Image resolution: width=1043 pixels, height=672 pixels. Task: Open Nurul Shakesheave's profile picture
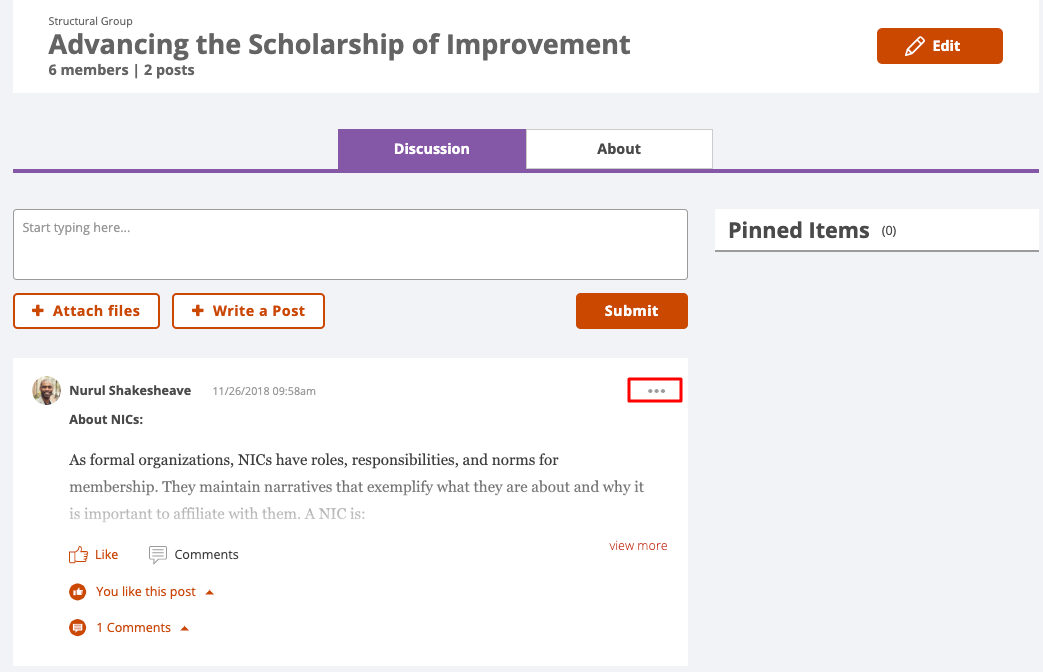click(x=47, y=391)
